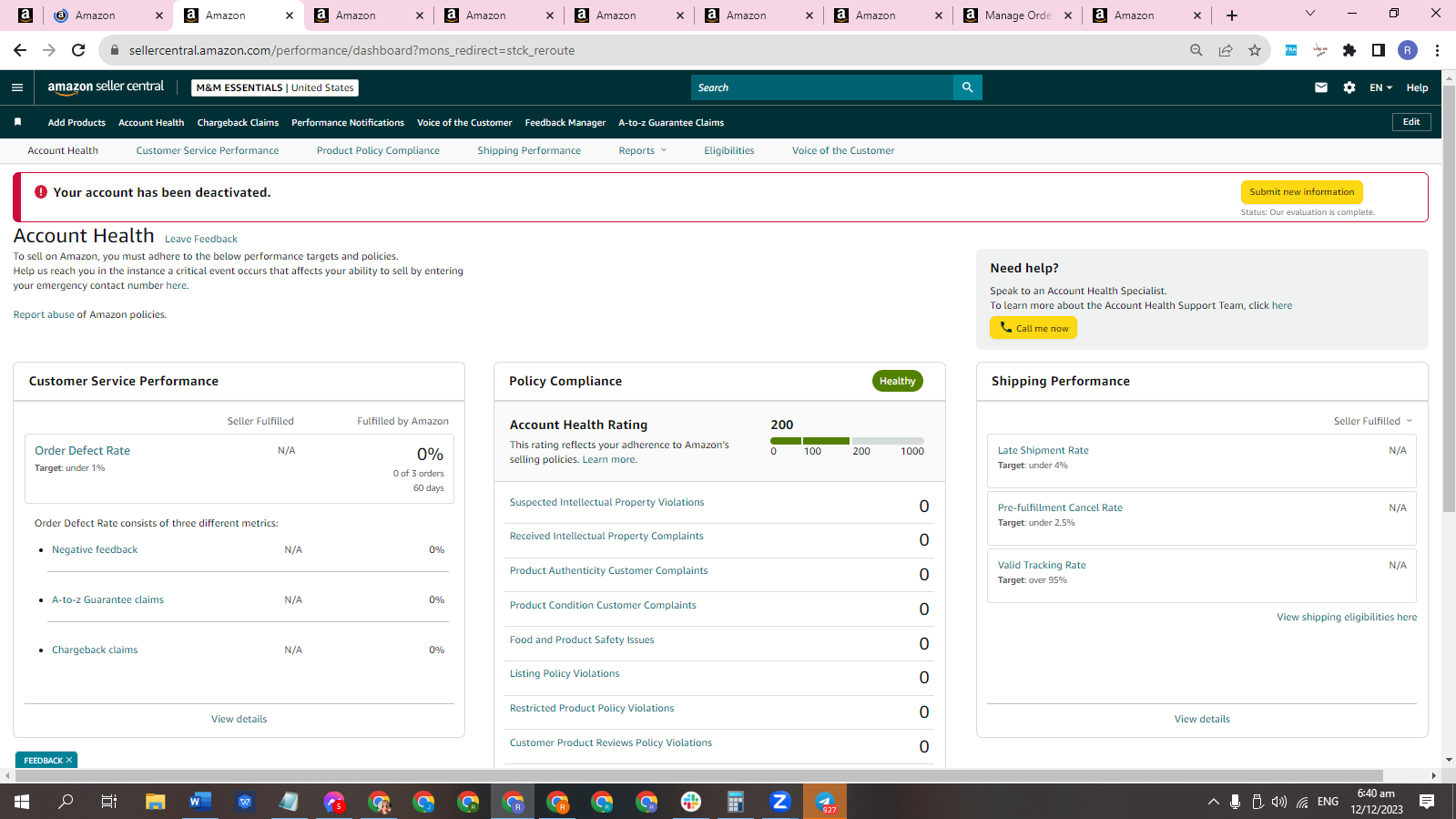Image resolution: width=1456 pixels, height=819 pixels.
Task: Click the Call me now button
Action: coord(1033,328)
